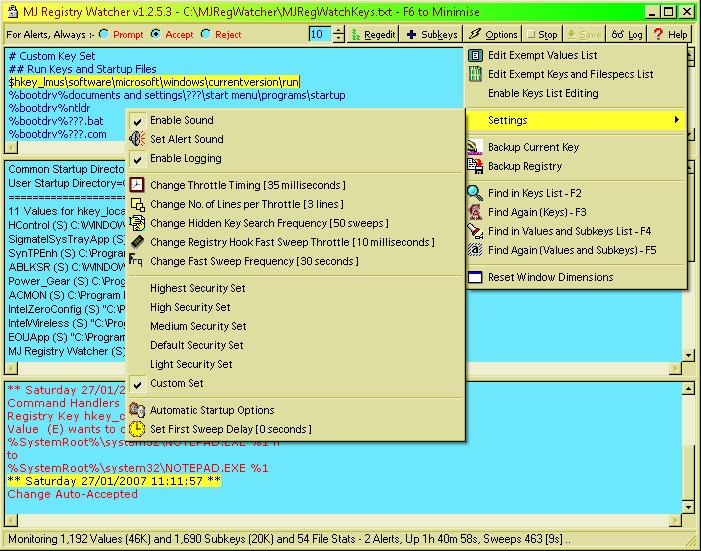Open Help with the question mark button
The image size is (701, 551).
point(669,34)
